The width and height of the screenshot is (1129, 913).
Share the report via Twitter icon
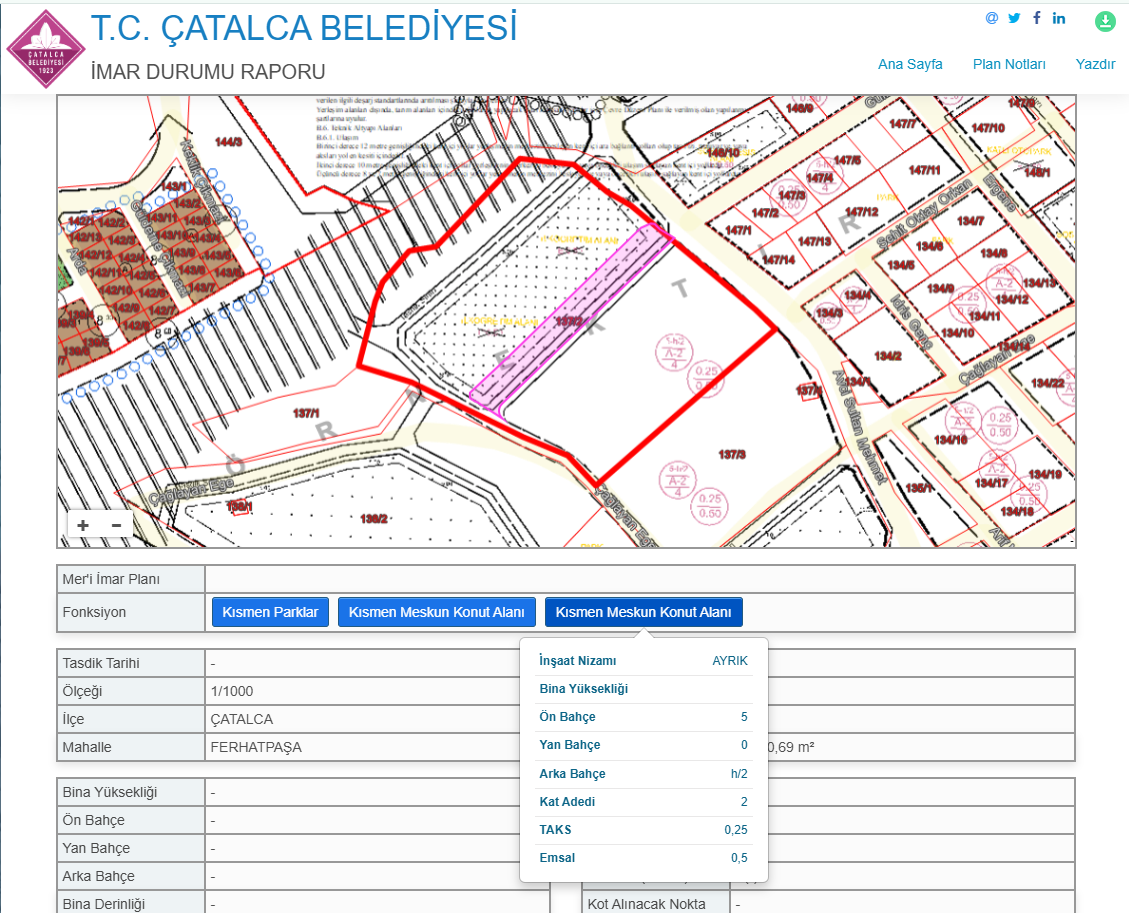(x=1014, y=18)
